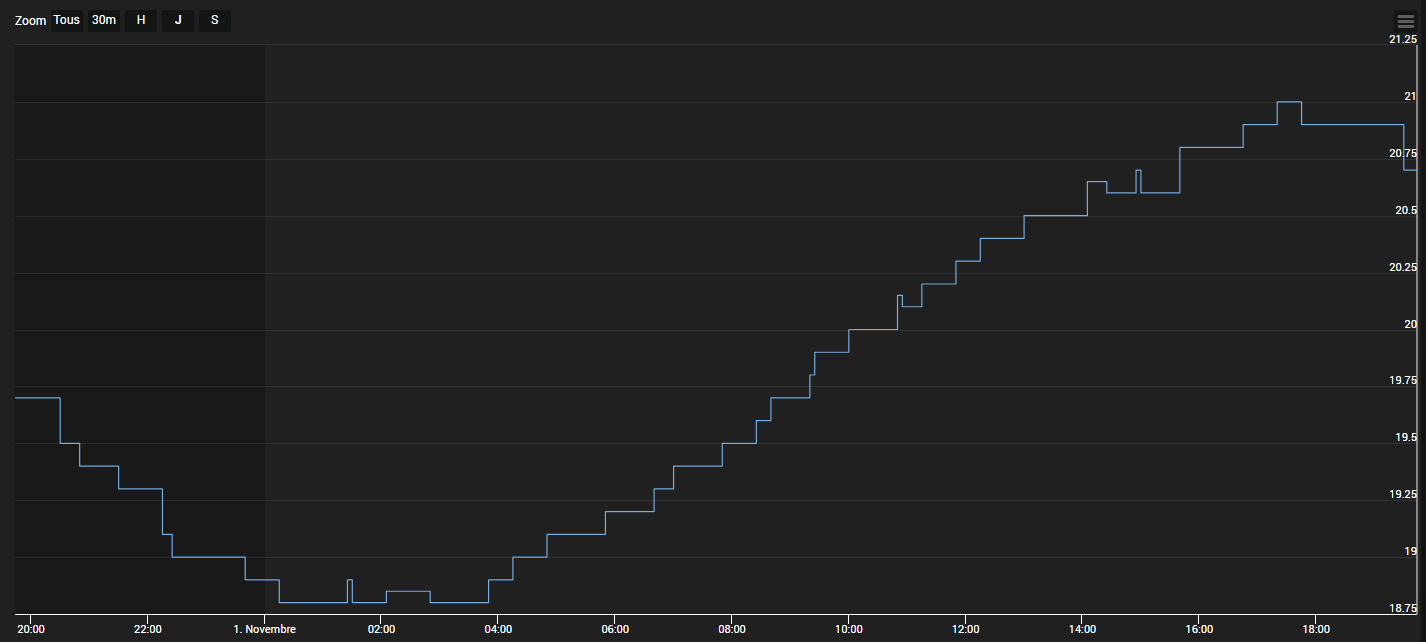Click the 04:00 time axis label
The image size is (1426, 642).
pyautogui.click(x=498, y=629)
